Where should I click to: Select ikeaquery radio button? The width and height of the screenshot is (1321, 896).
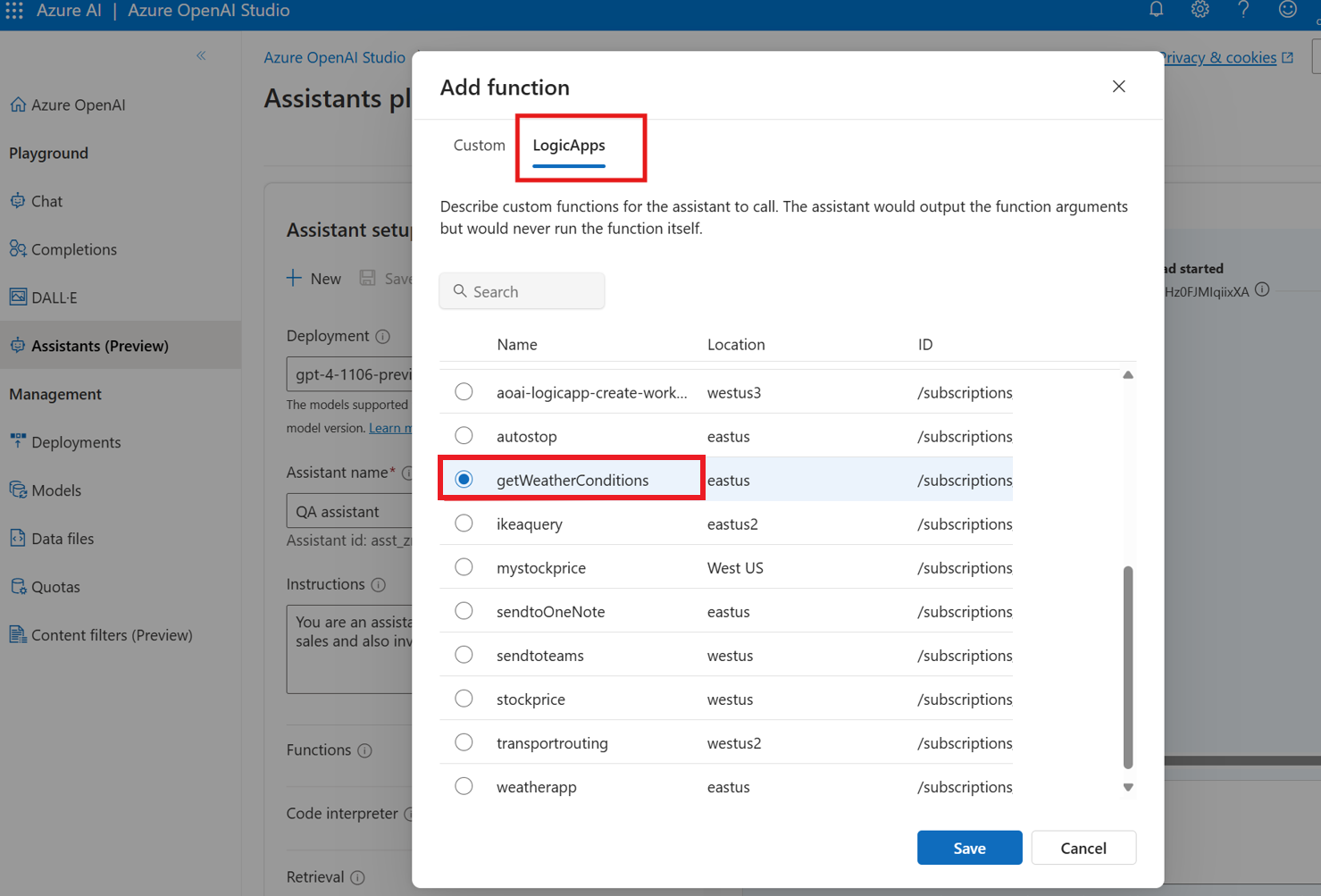tap(464, 523)
